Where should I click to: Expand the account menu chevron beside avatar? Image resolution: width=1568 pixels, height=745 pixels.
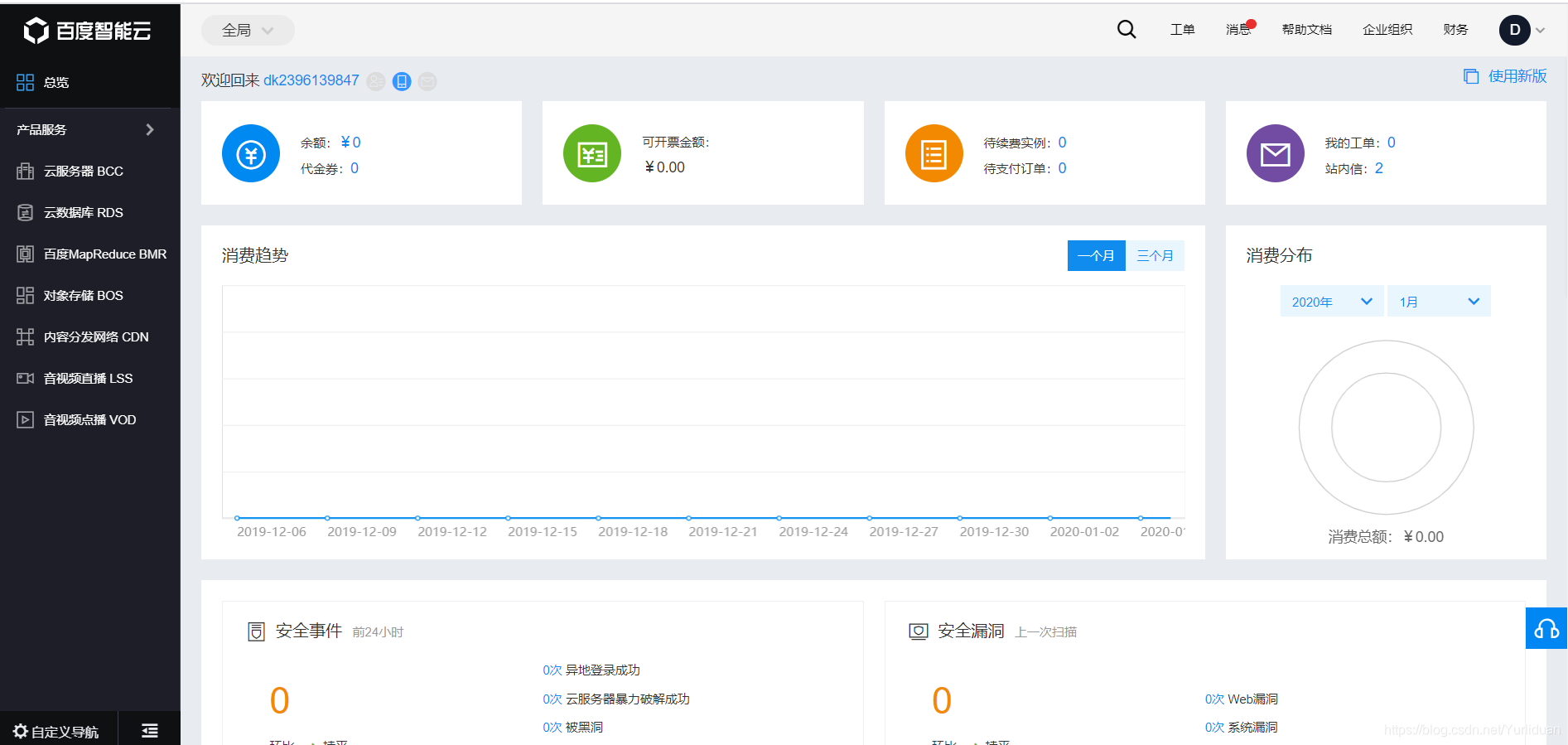1541,31
